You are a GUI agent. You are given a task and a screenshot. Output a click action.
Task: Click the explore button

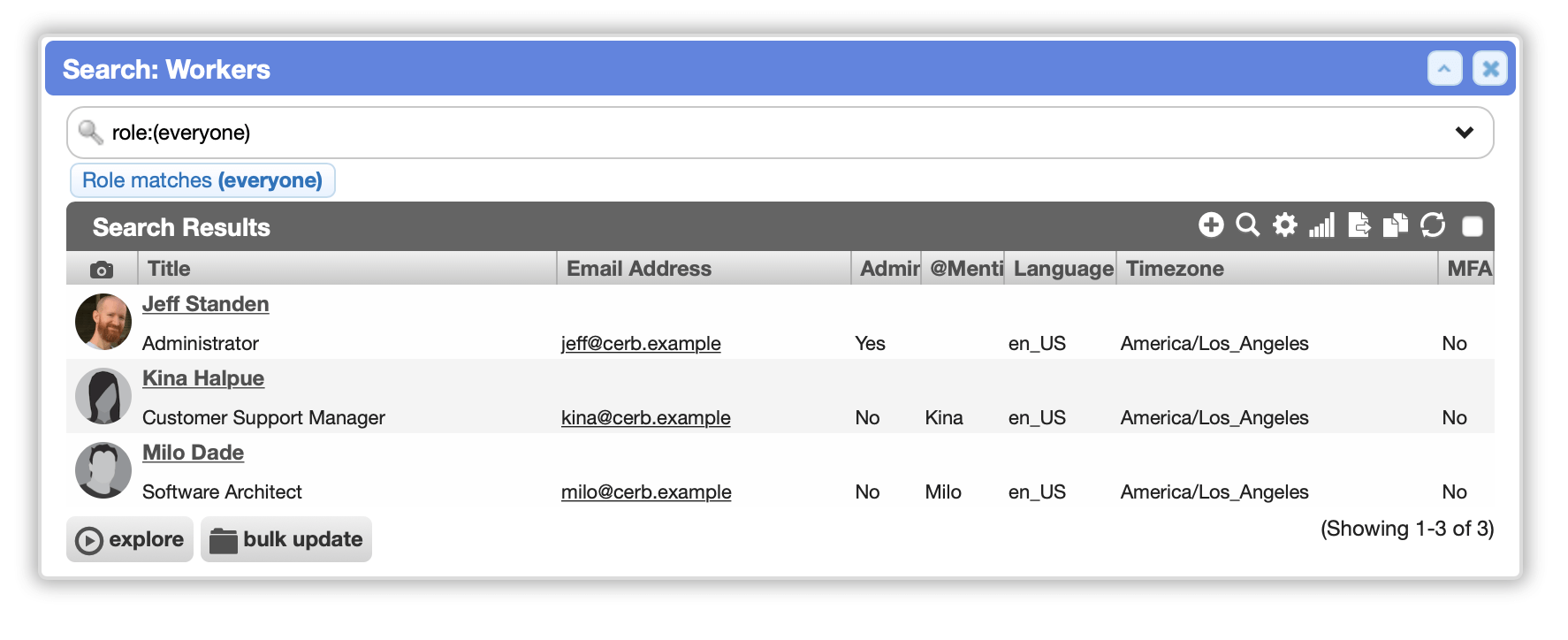tap(130, 539)
